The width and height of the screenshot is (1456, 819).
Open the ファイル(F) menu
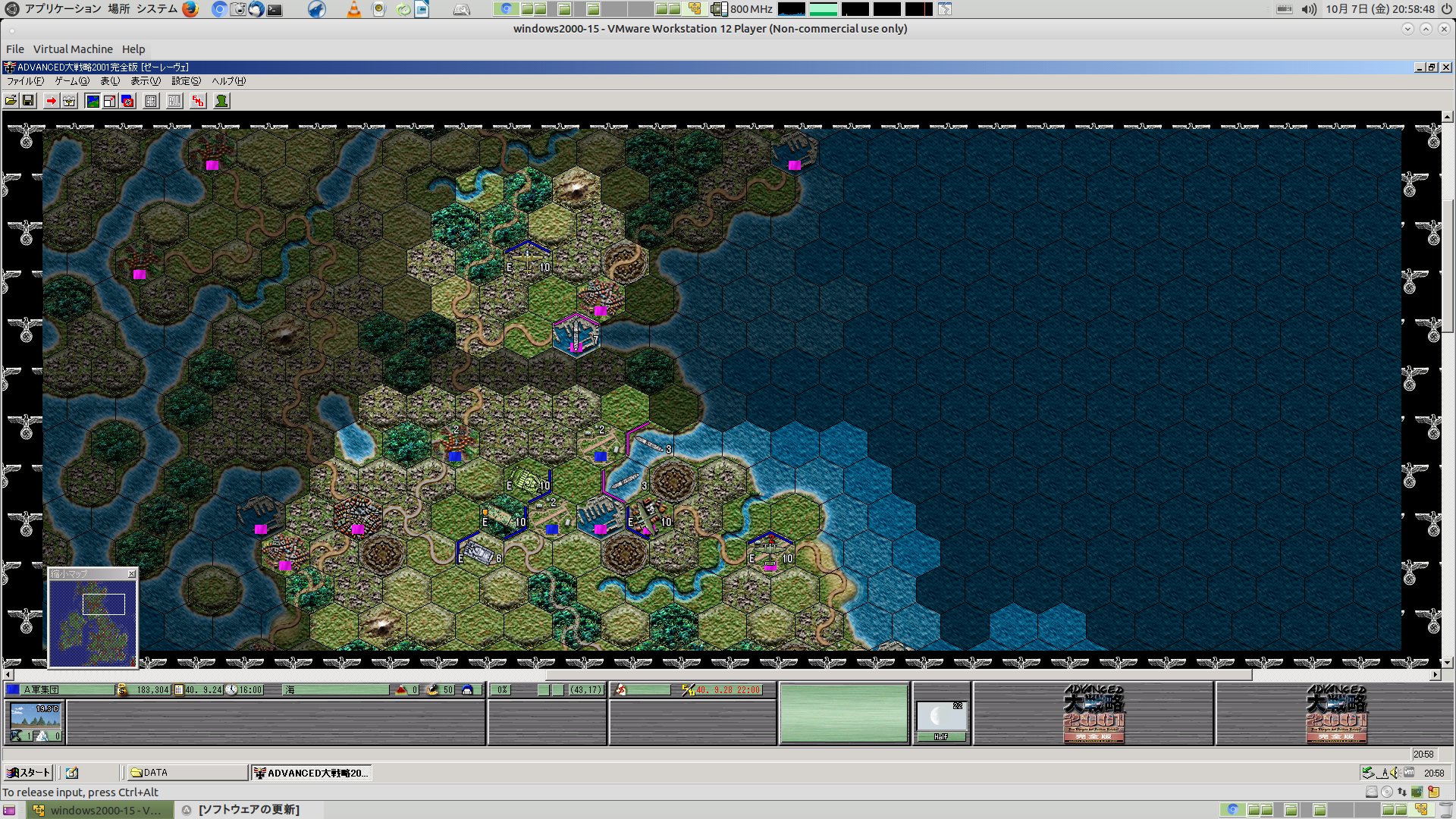pyautogui.click(x=25, y=81)
